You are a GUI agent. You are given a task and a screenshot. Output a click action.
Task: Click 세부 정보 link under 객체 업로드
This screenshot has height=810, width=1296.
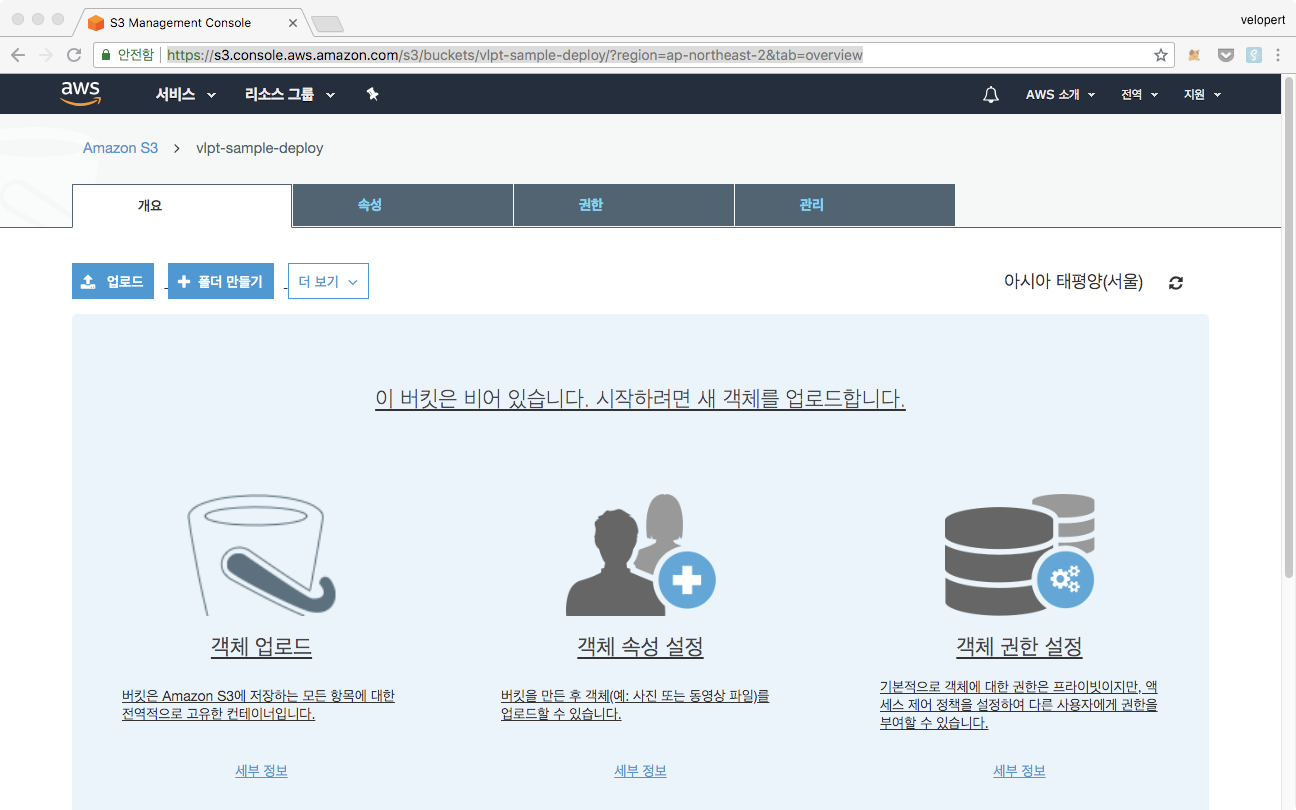[x=262, y=771]
